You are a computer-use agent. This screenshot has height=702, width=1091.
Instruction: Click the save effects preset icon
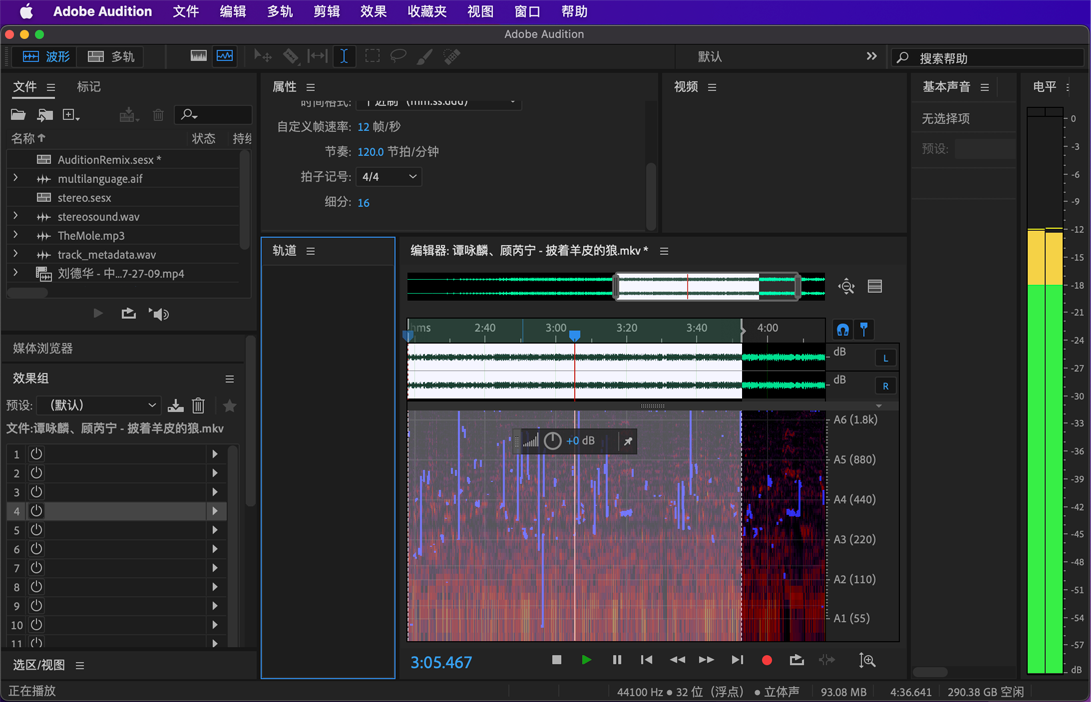pos(176,406)
